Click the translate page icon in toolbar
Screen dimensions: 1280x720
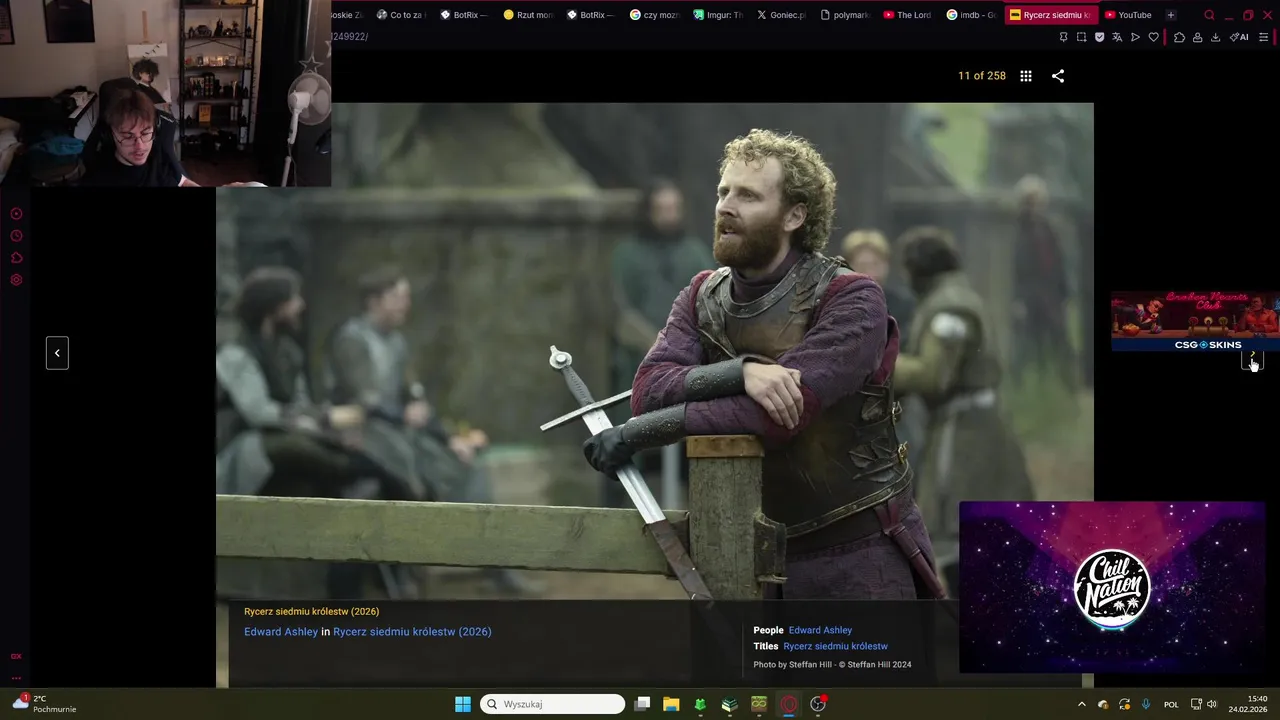click(1117, 37)
